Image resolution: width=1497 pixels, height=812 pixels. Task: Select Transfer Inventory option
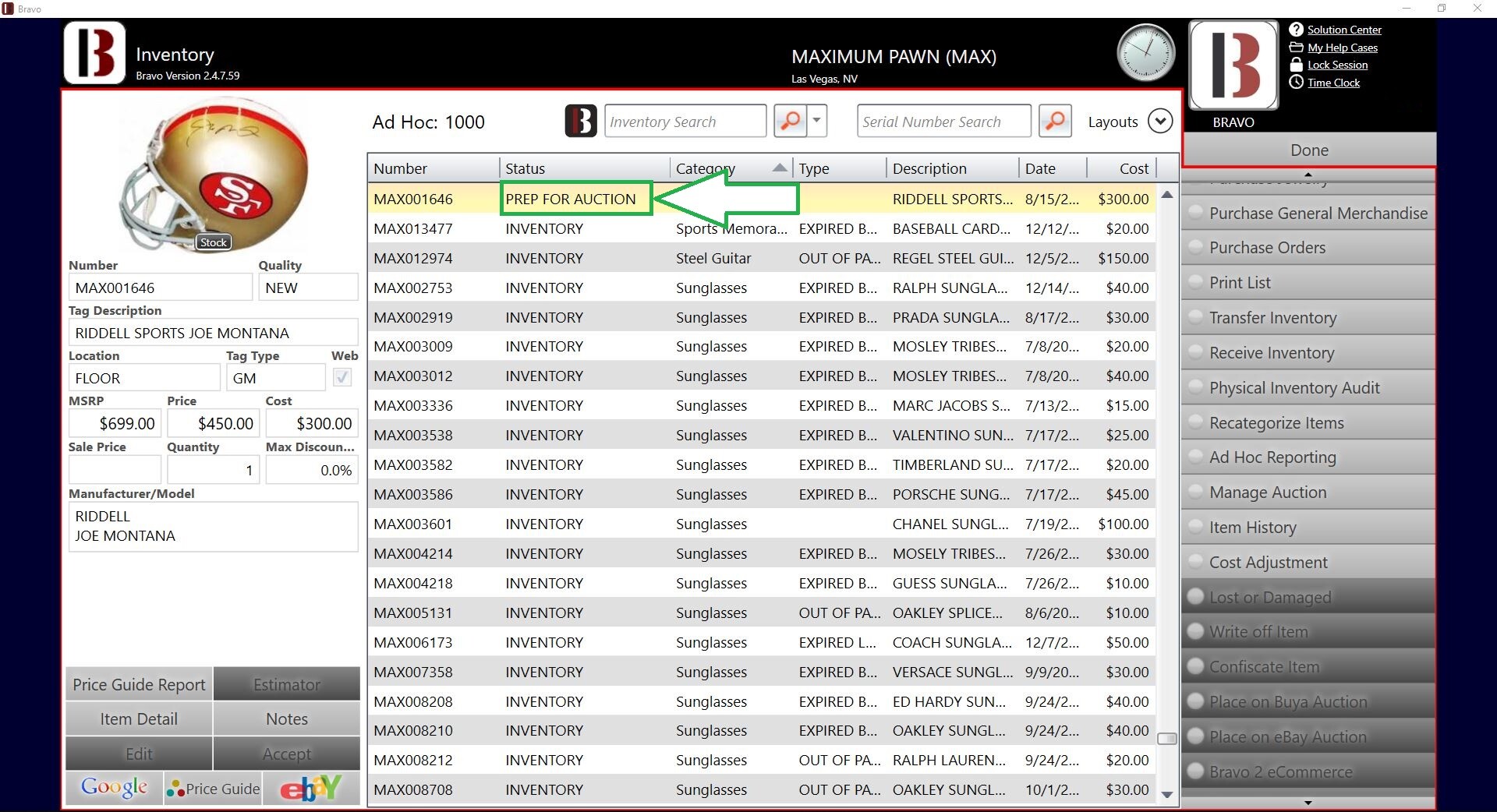click(x=1308, y=318)
